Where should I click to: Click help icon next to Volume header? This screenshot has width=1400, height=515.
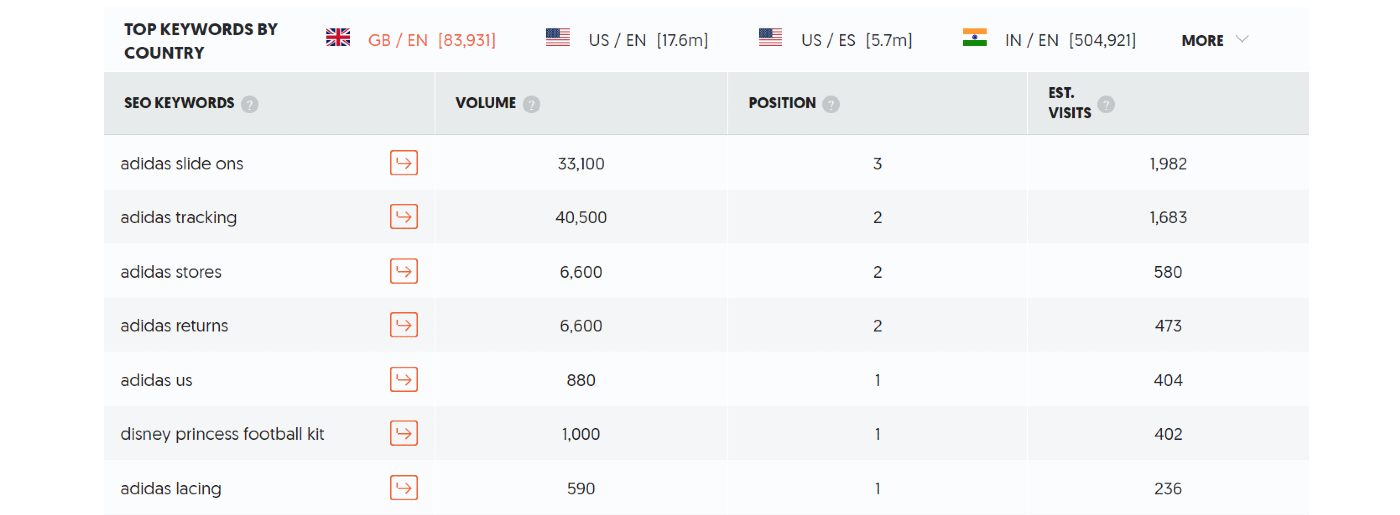point(532,104)
